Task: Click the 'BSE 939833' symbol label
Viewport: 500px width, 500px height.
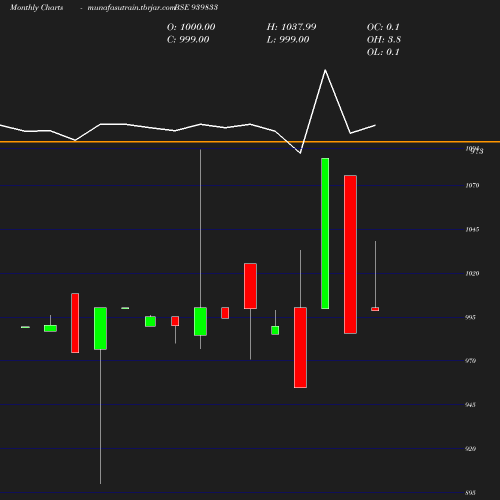Action: pyautogui.click(x=196, y=7)
